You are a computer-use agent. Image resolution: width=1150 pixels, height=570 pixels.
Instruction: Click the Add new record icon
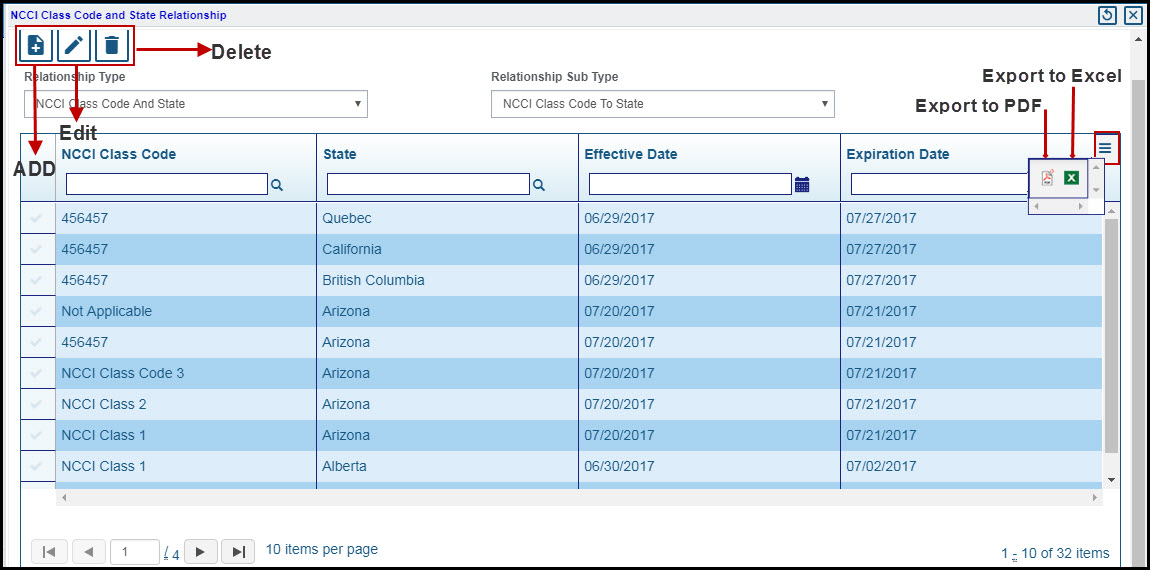point(35,45)
